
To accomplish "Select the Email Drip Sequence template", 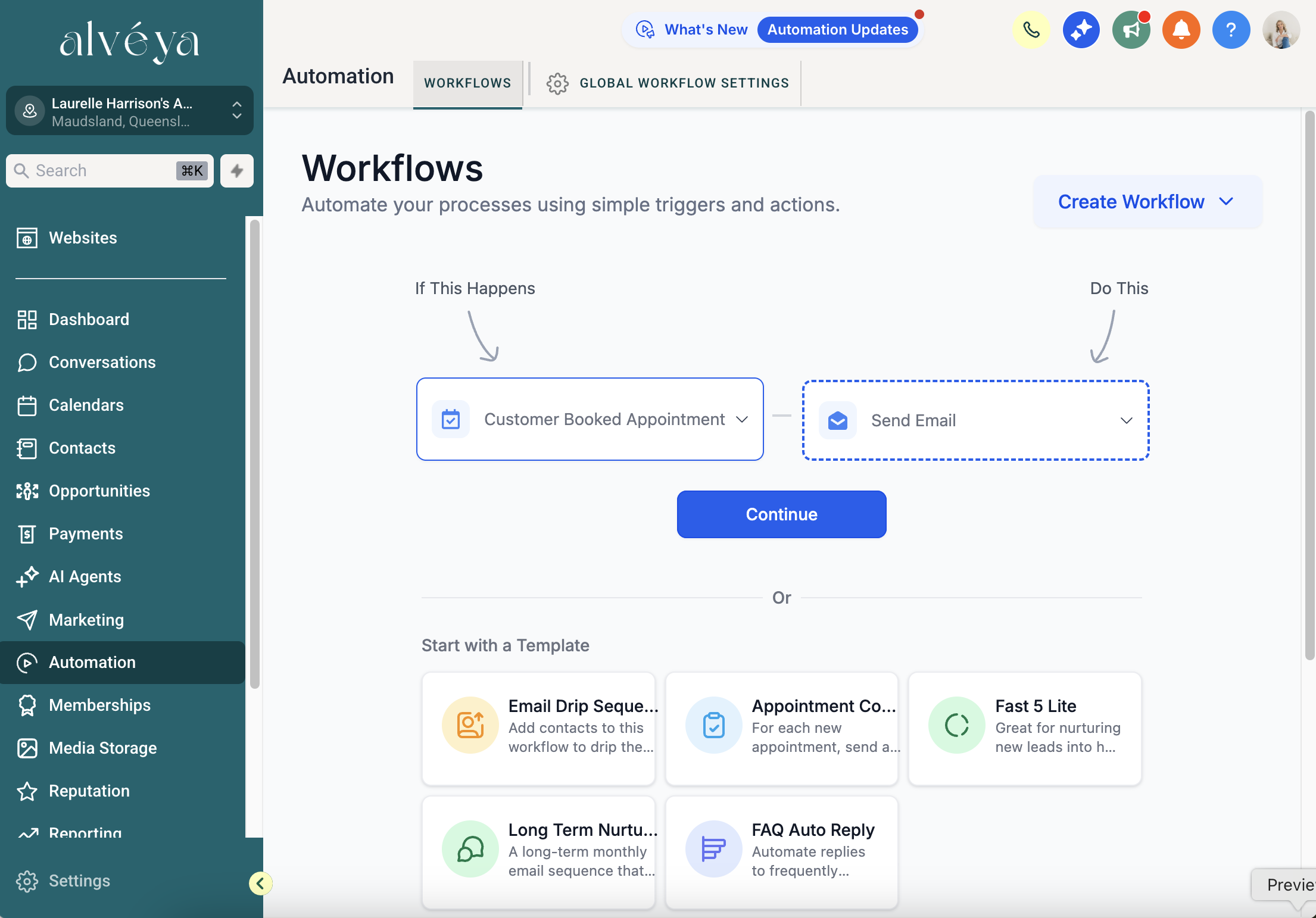I will click(x=538, y=729).
